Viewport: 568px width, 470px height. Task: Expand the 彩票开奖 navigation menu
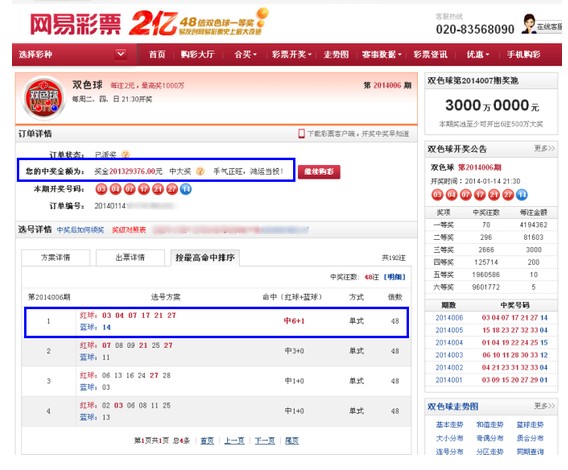pos(292,54)
